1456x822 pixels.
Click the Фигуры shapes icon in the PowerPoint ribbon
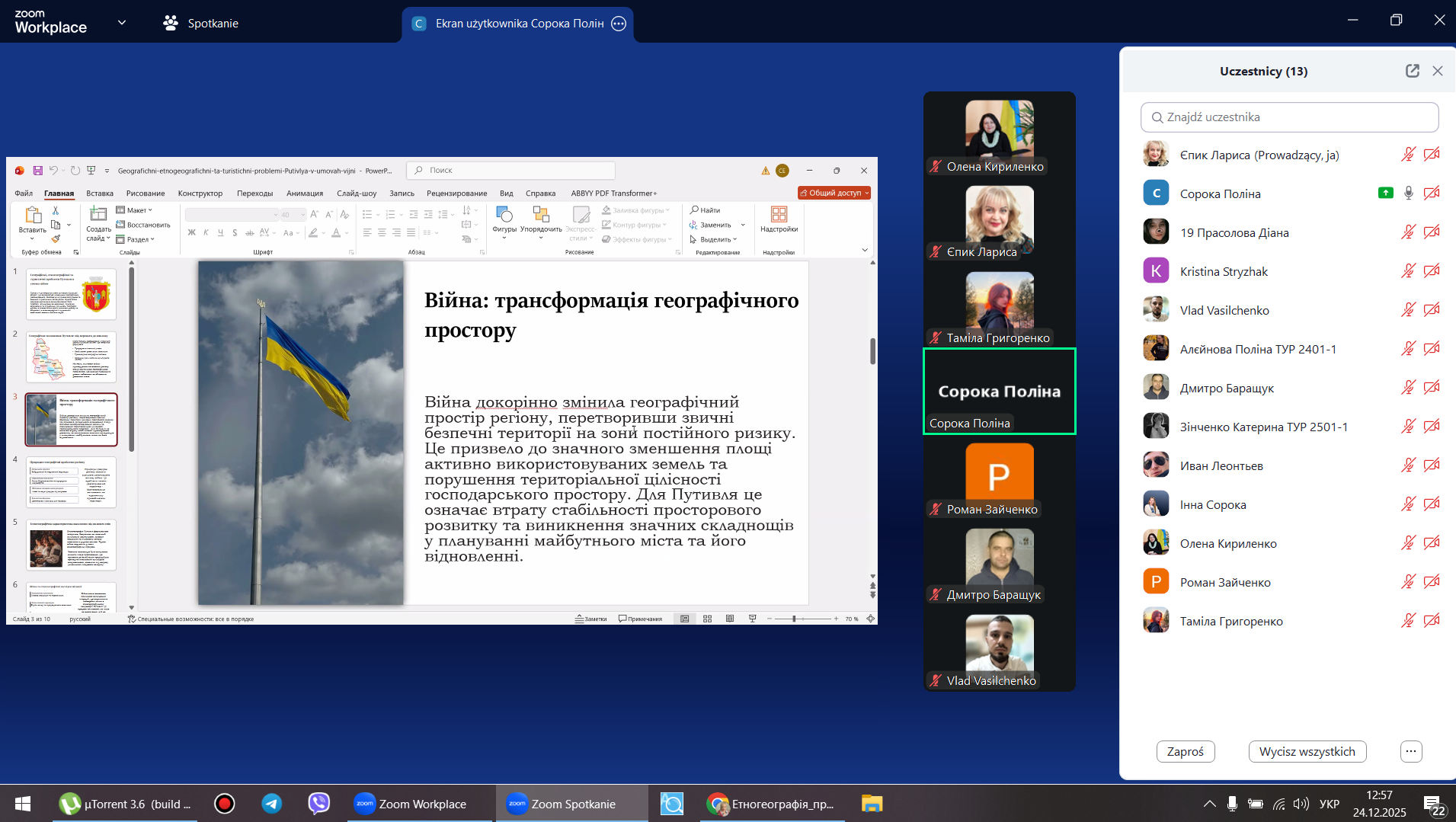504,216
